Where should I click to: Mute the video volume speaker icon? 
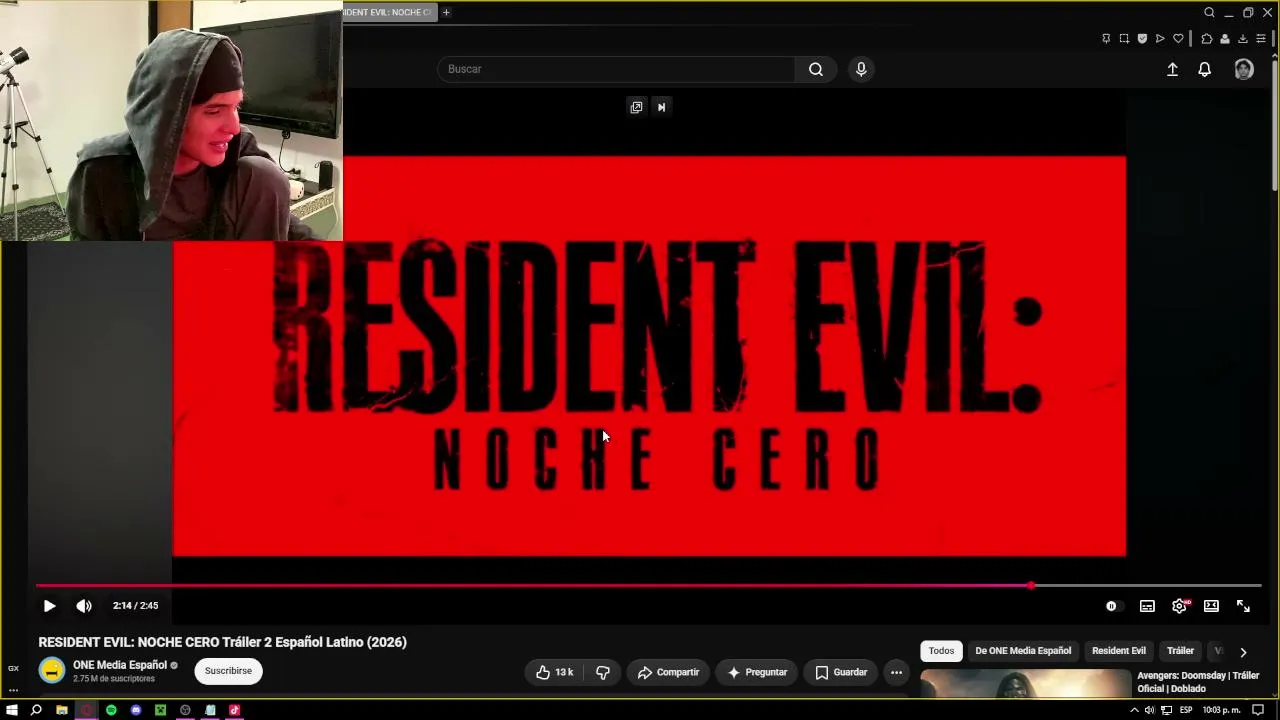[x=84, y=605]
